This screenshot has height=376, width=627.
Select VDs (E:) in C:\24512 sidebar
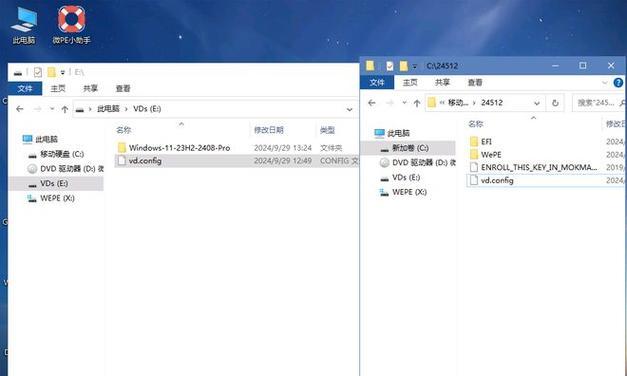(400, 178)
